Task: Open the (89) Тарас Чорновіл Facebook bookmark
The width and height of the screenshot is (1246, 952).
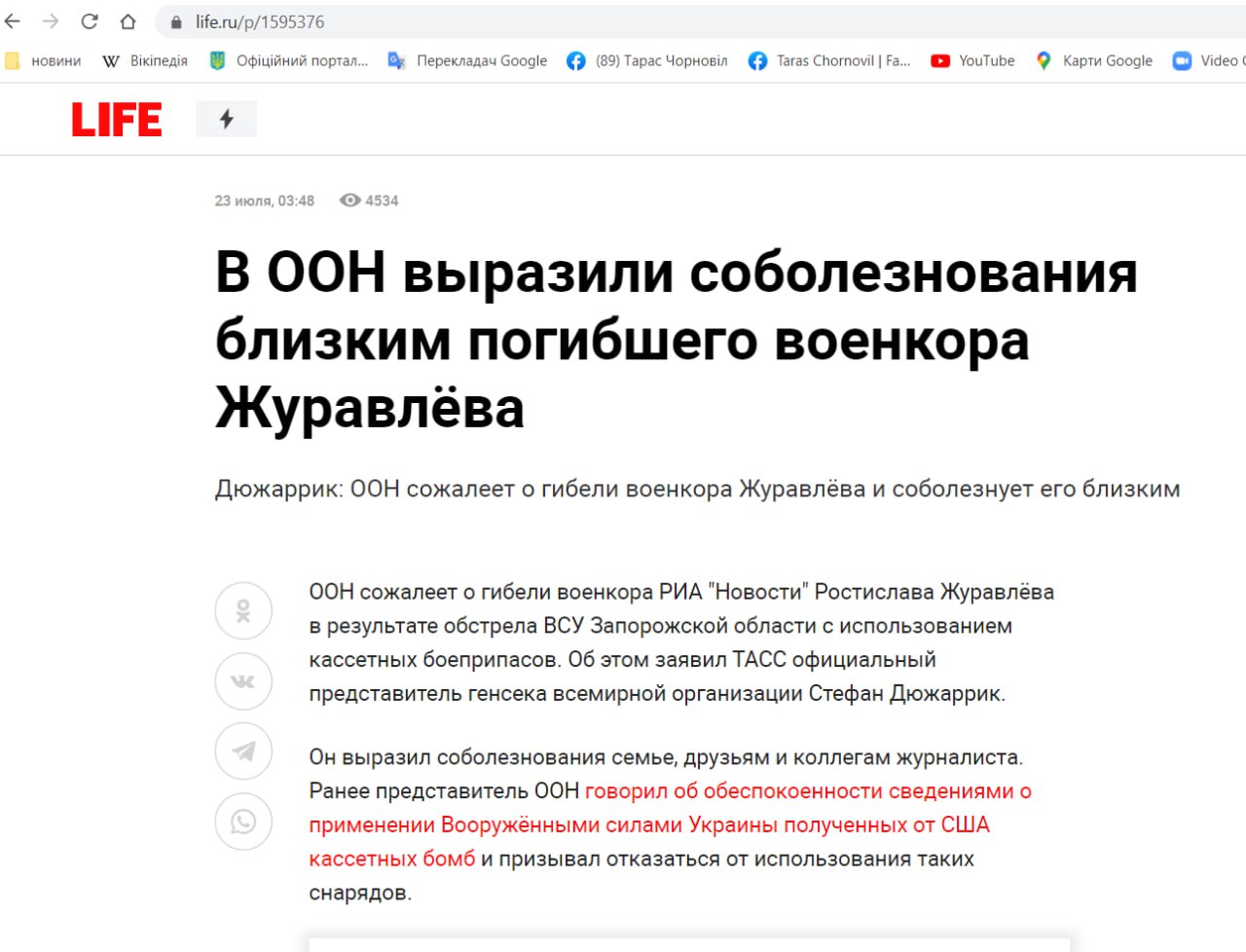Action: 647,60
